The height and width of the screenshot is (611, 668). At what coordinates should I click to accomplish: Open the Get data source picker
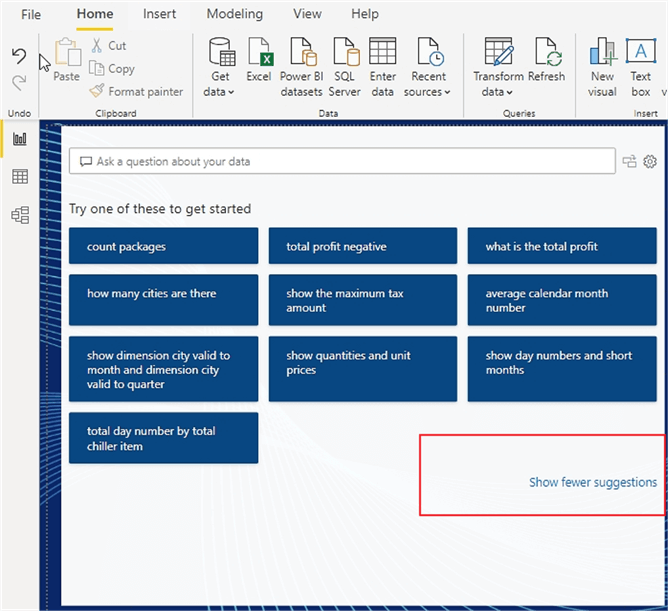221,67
